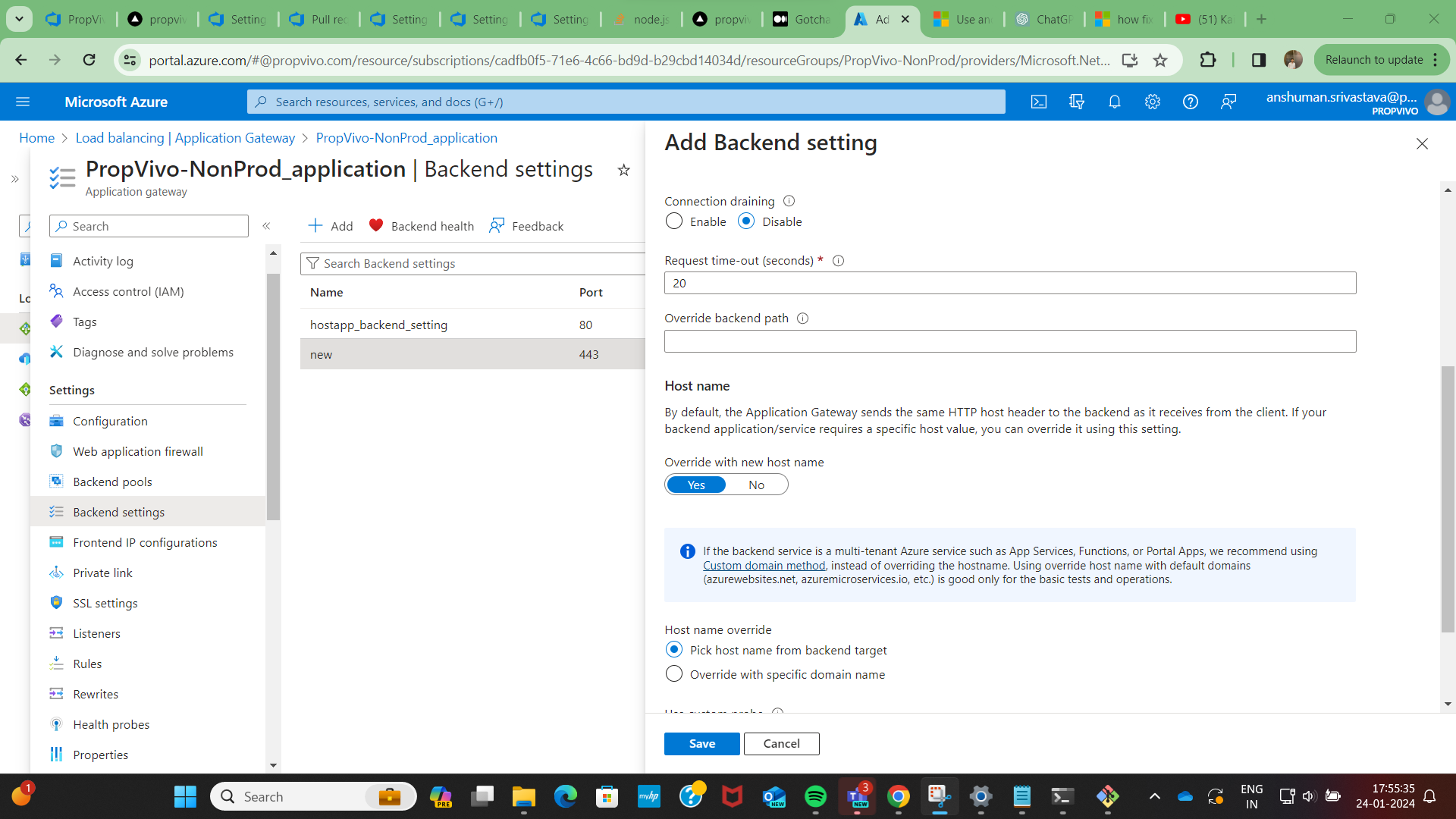
Task: Open Azure notifications bell
Action: [x=1115, y=102]
